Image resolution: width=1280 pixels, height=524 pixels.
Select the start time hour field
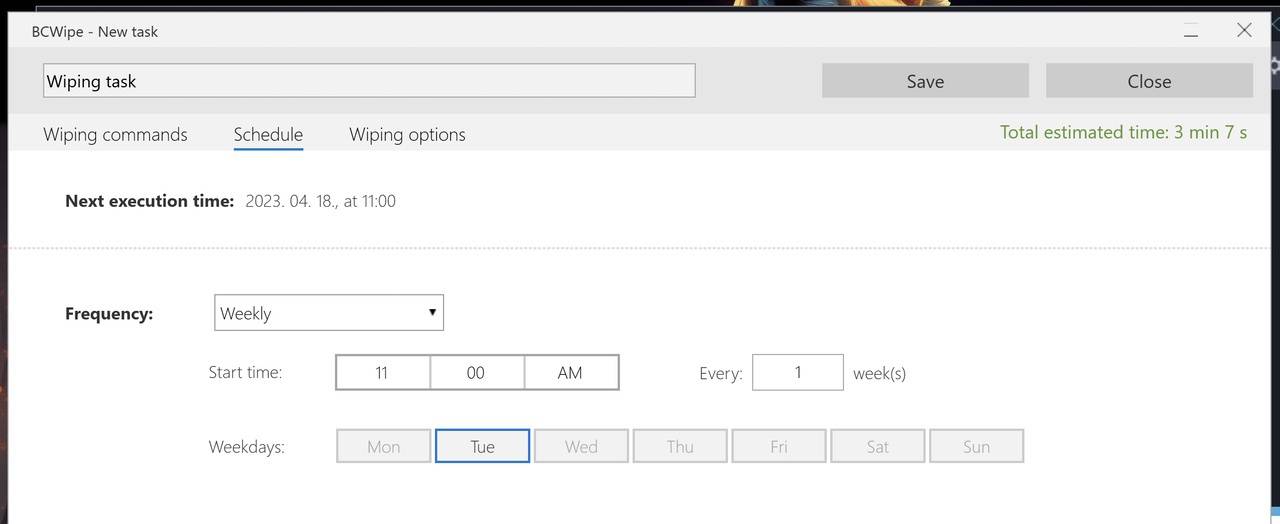pos(383,372)
